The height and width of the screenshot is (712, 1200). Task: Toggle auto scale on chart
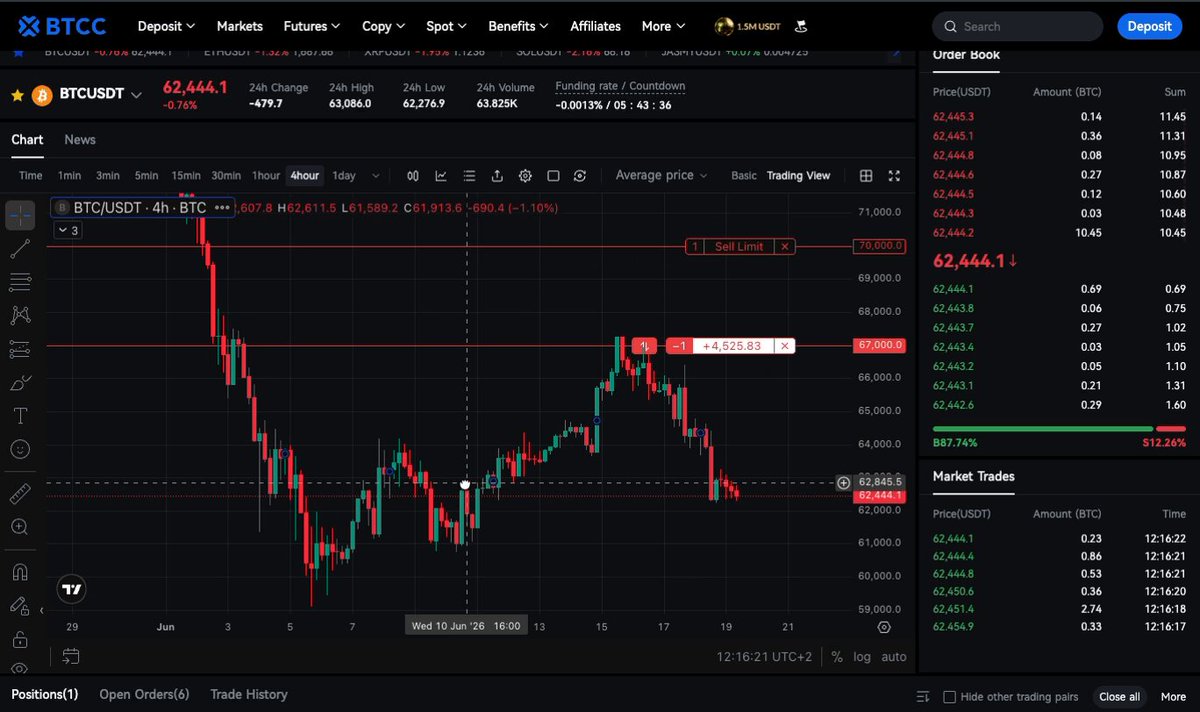tap(894, 657)
